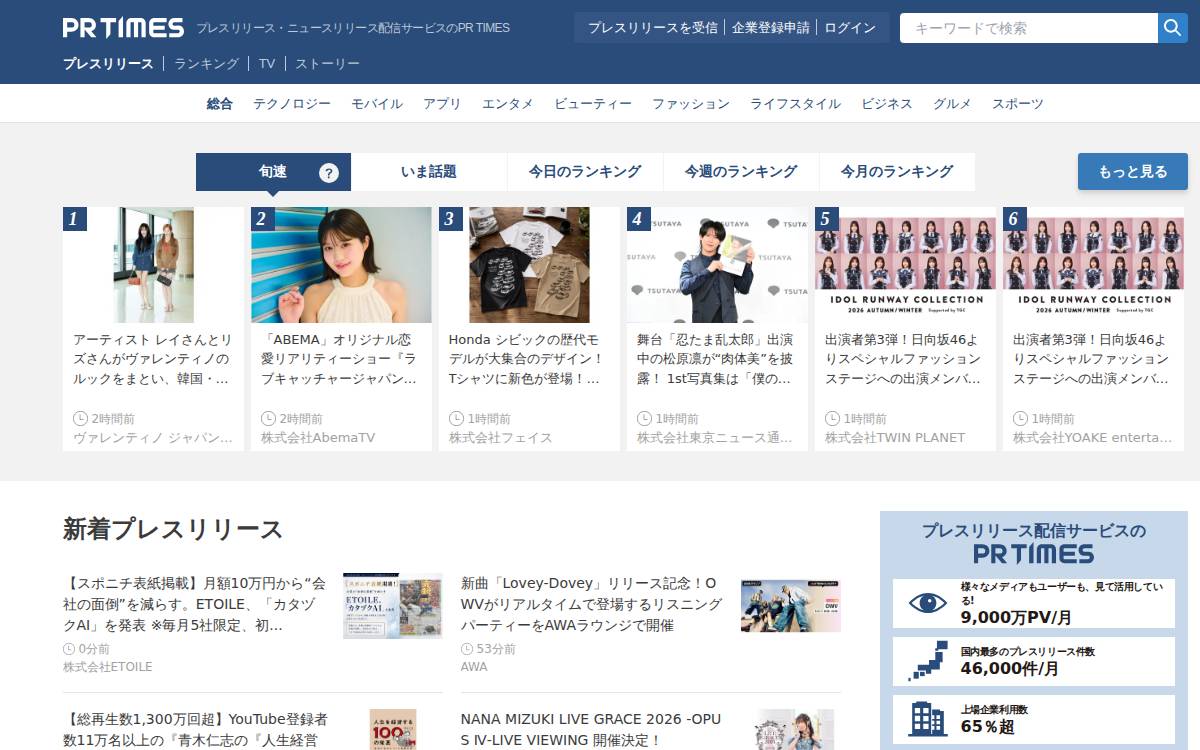The width and height of the screenshot is (1200, 750).
Task: Click the プレスリリース配信サービスの banner heading
Action: 1034,530
